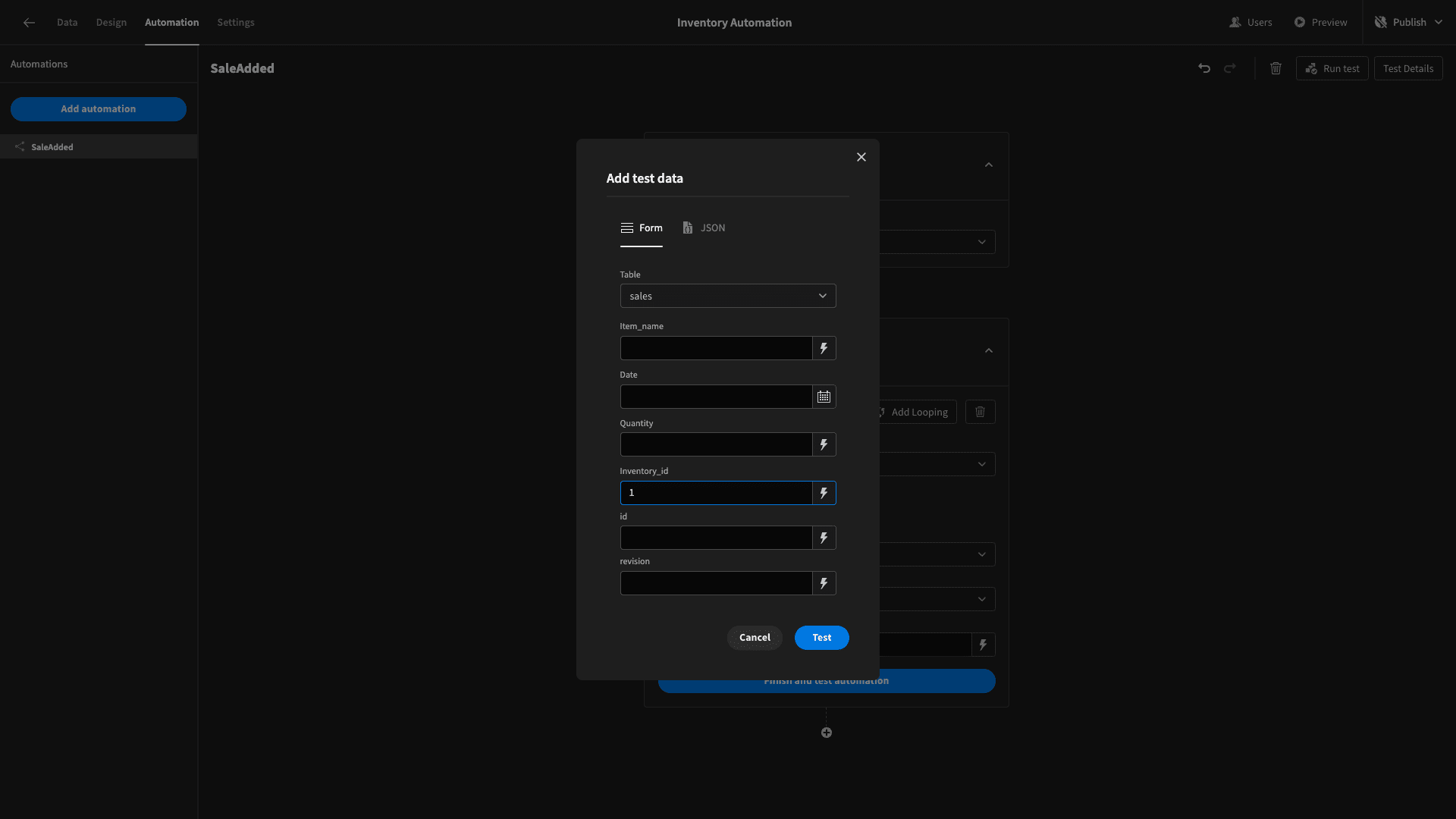Viewport: 1456px width, 819px height.
Task: Click the plus icon to add a step
Action: coord(827,733)
